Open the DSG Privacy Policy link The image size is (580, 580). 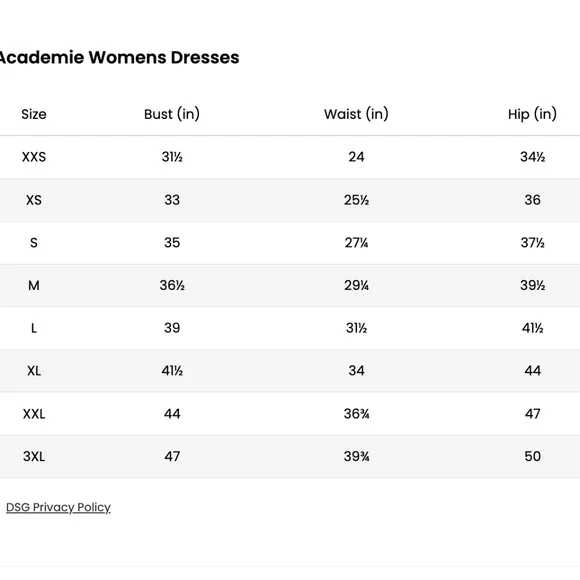(x=58, y=507)
